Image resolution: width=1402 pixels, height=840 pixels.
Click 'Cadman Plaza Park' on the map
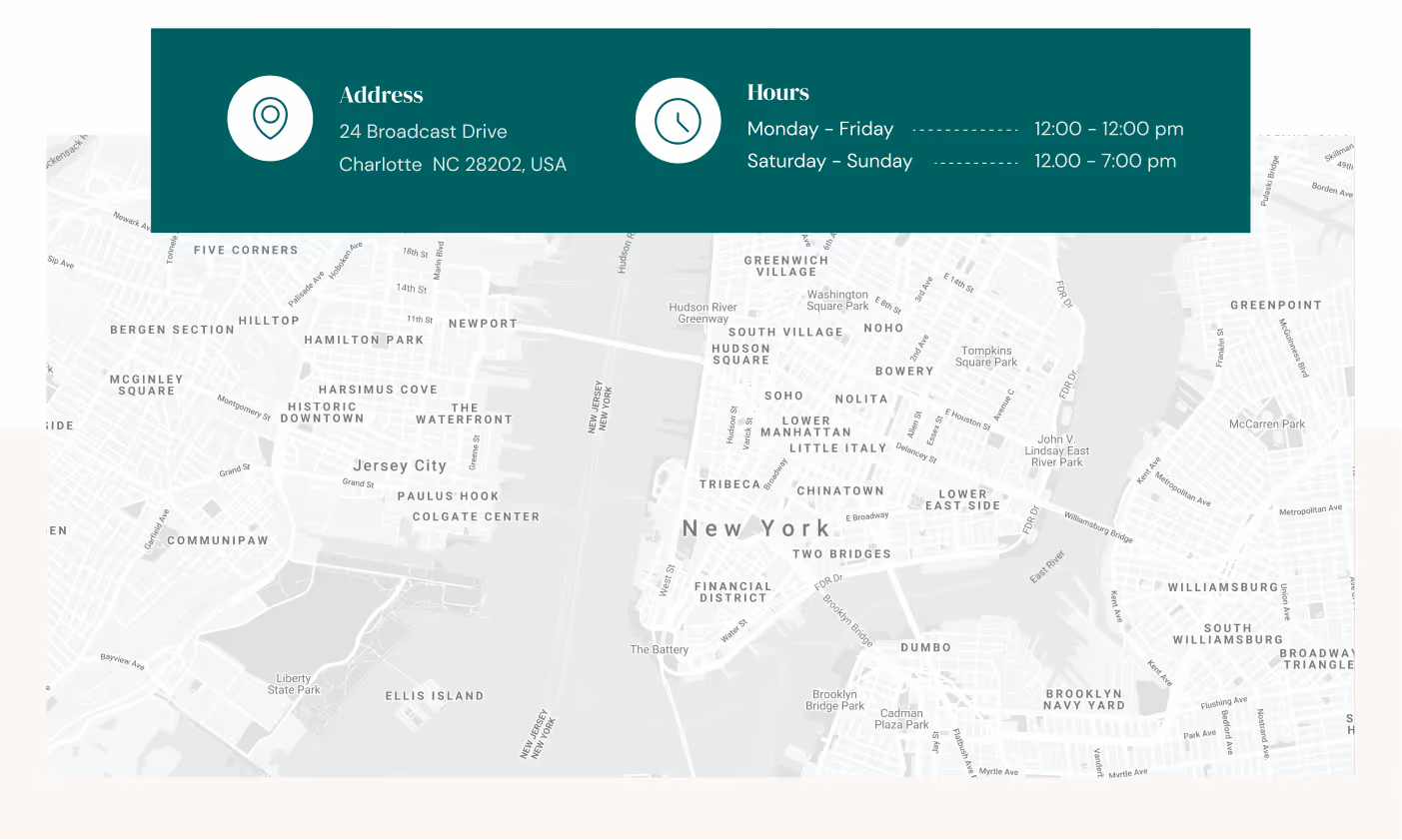click(x=902, y=719)
